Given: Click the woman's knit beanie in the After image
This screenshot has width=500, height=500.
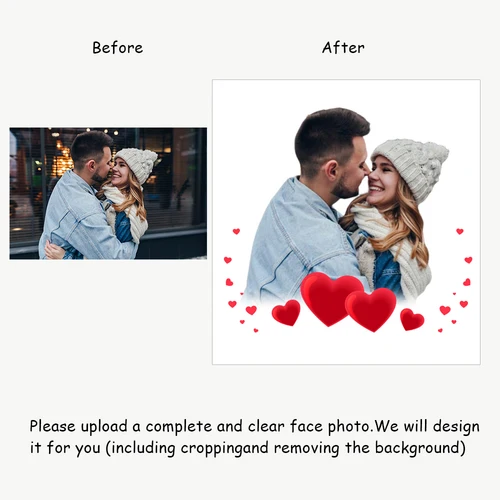Looking at the screenshot, I should 413,165.
